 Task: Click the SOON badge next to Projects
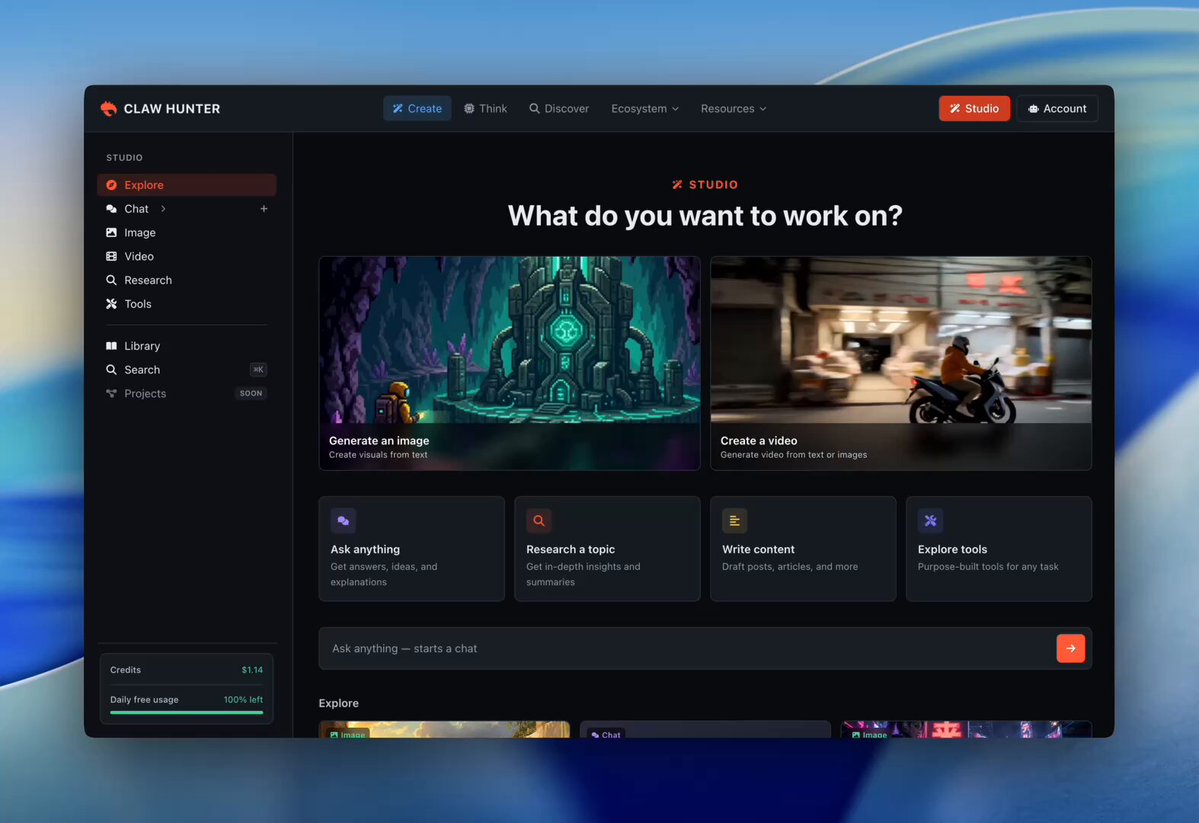251,393
